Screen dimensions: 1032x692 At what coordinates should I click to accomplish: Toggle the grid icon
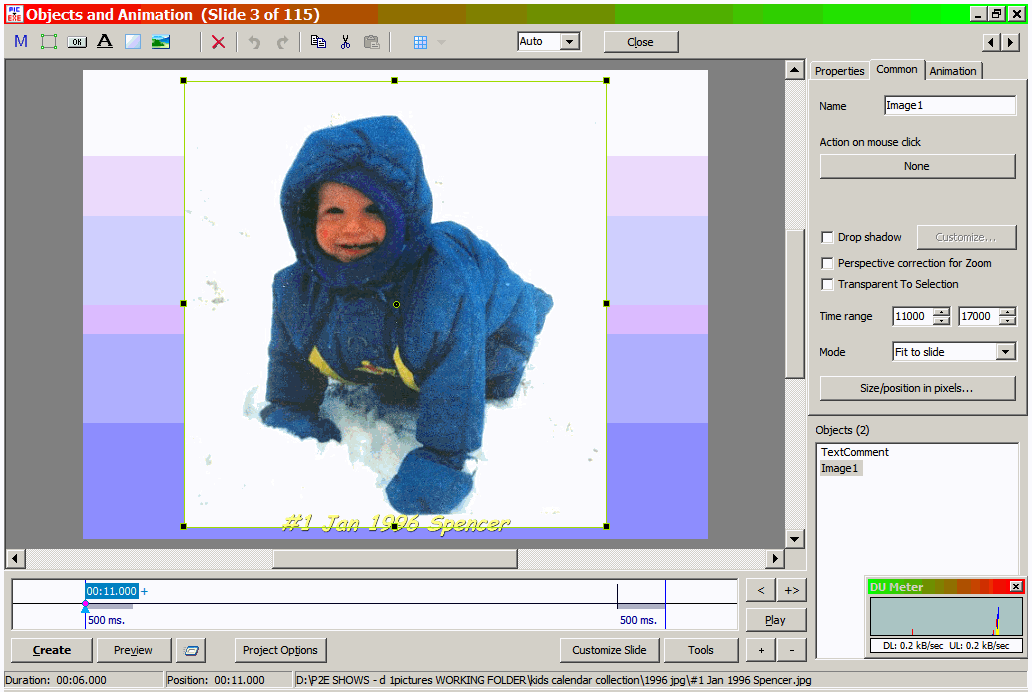[x=421, y=42]
